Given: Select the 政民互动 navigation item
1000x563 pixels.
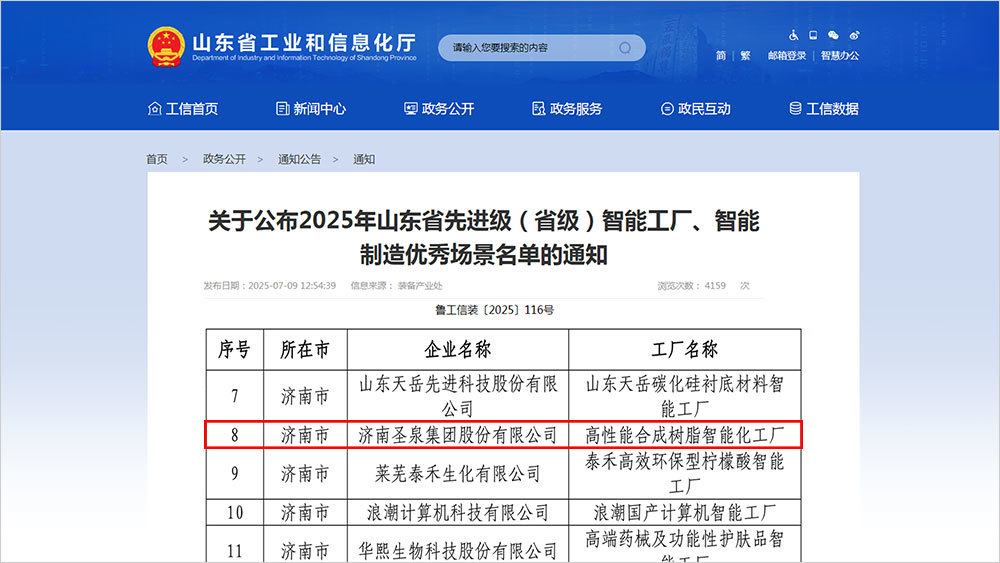Looking at the screenshot, I should click(x=695, y=109).
